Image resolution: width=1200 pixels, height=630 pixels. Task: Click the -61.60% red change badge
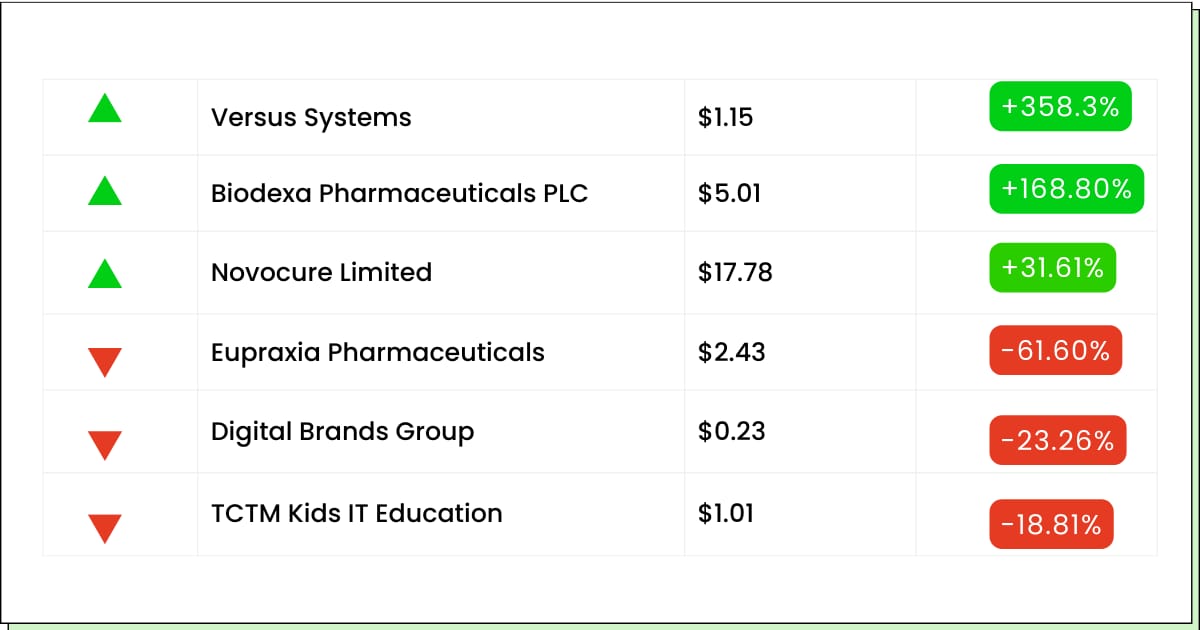tap(1056, 351)
